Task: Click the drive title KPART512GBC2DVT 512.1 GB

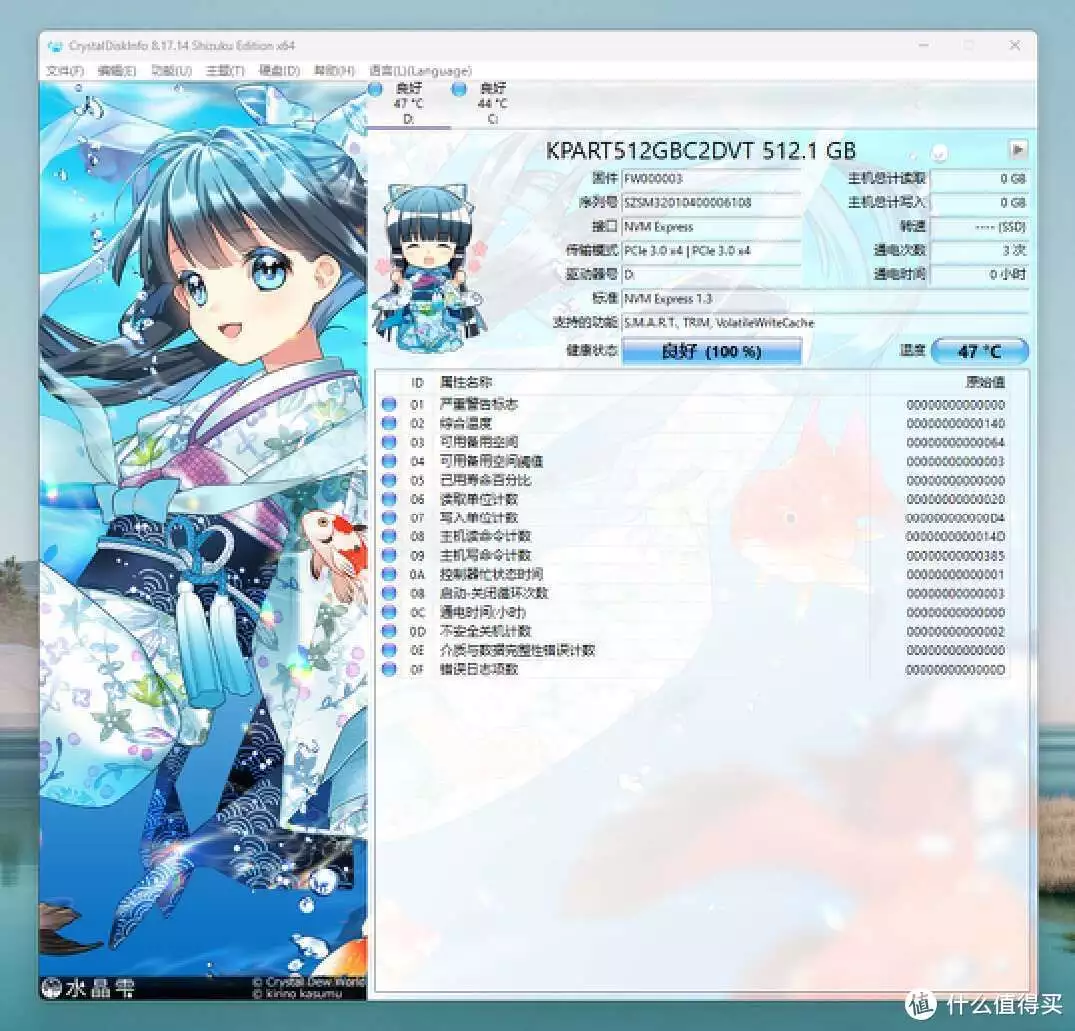Action: 700,151
